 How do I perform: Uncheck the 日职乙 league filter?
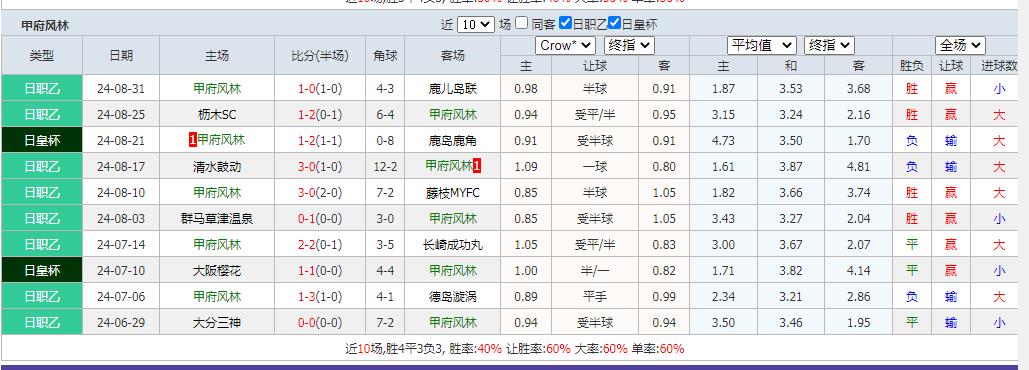coord(565,23)
